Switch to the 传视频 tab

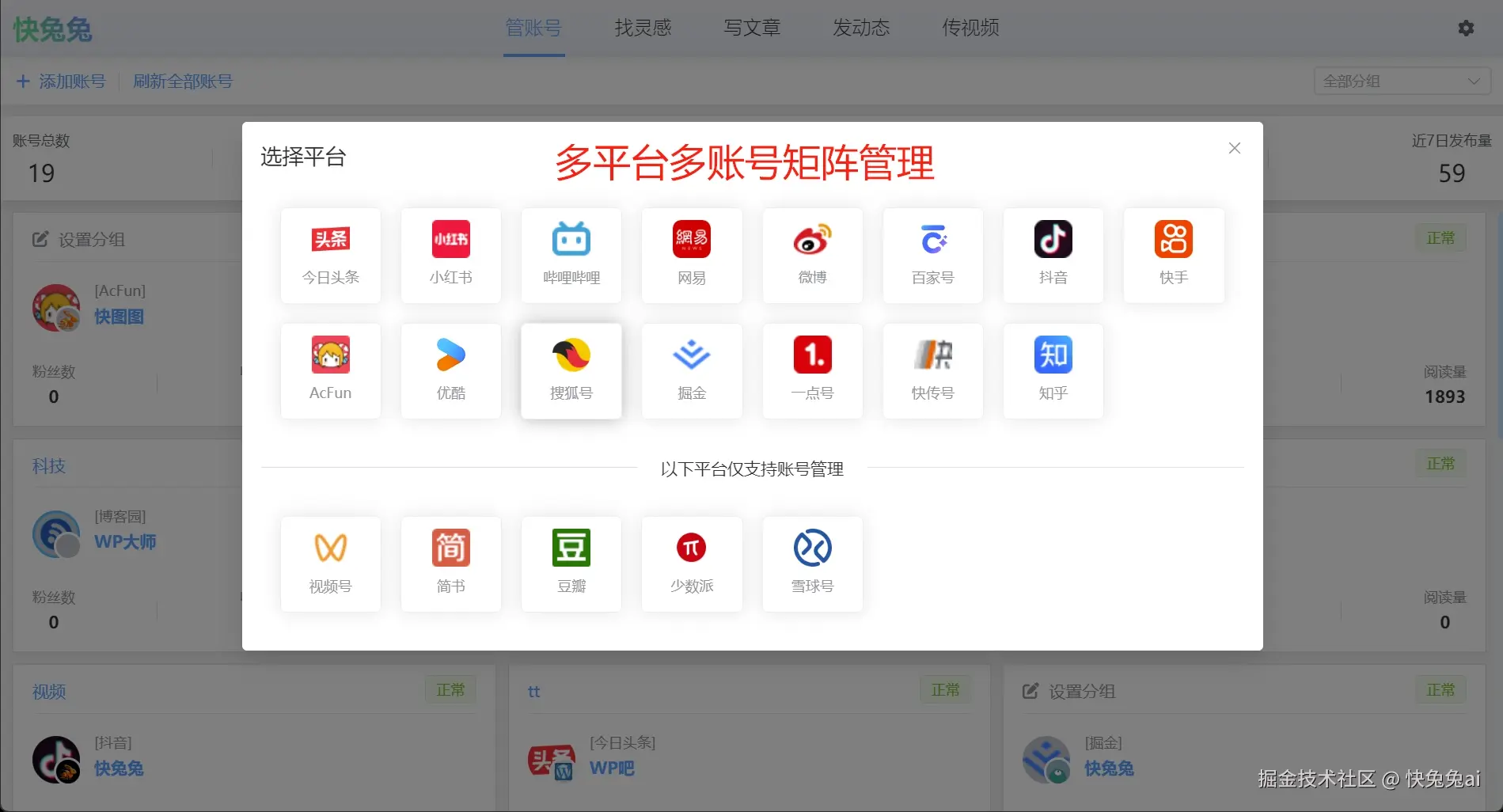tap(969, 28)
